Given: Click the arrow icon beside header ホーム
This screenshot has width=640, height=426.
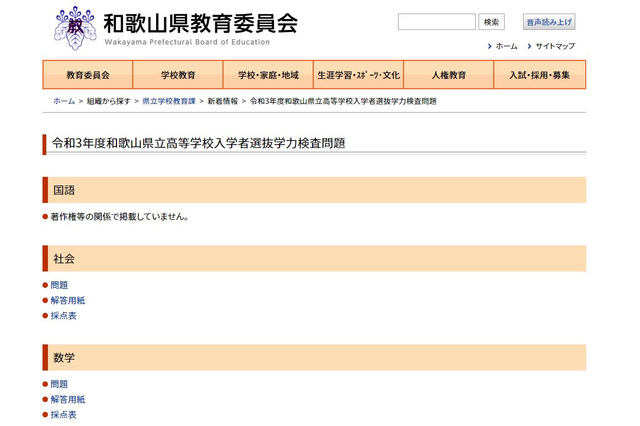Looking at the screenshot, I should [x=489, y=47].
